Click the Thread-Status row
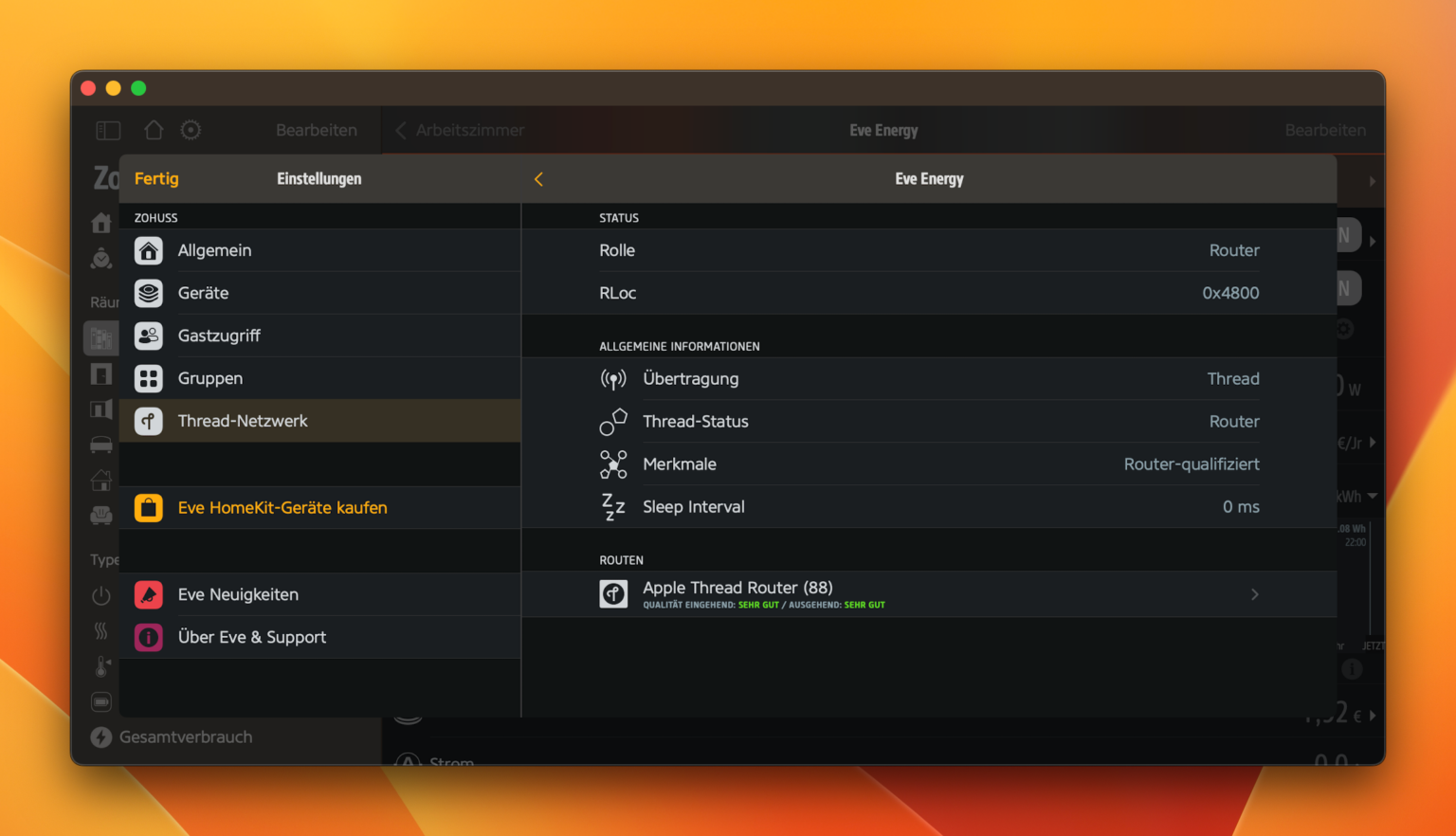Image resolution: width=1456 pixels, height=836 pixels. click(x=929, y=421)
